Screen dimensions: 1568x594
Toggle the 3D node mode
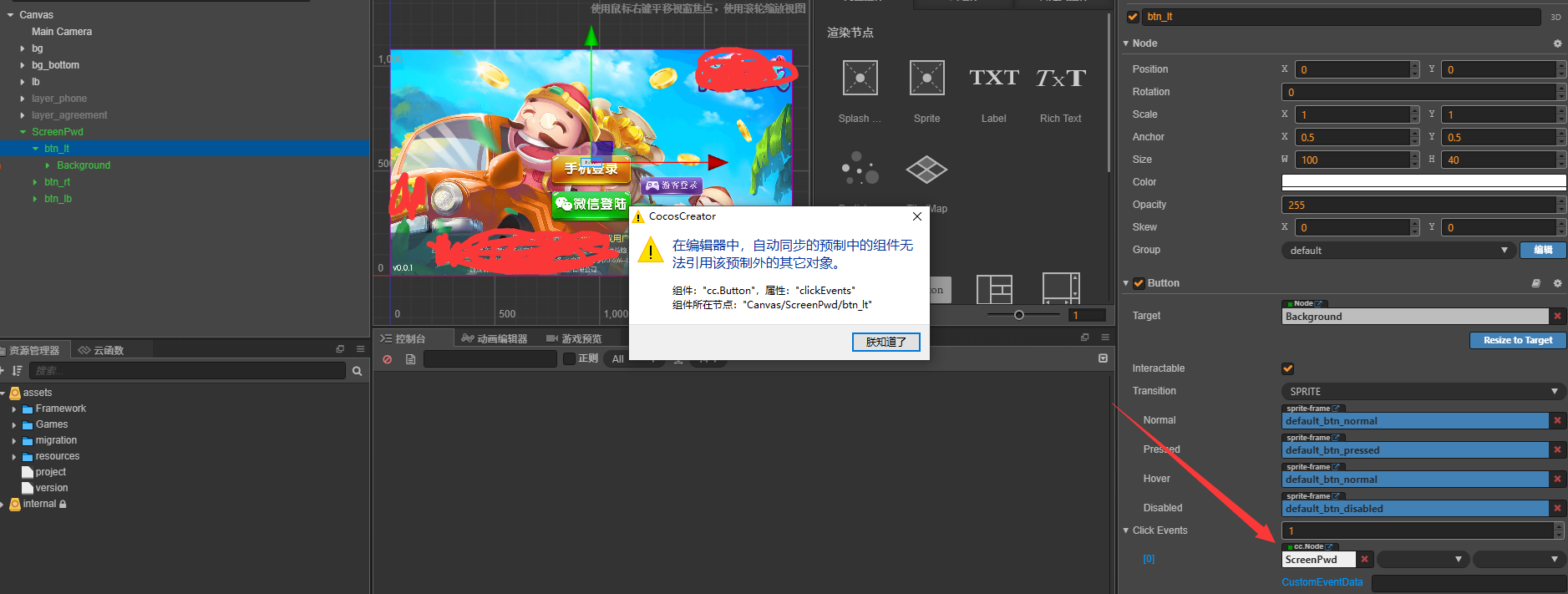coord(1555,17)
